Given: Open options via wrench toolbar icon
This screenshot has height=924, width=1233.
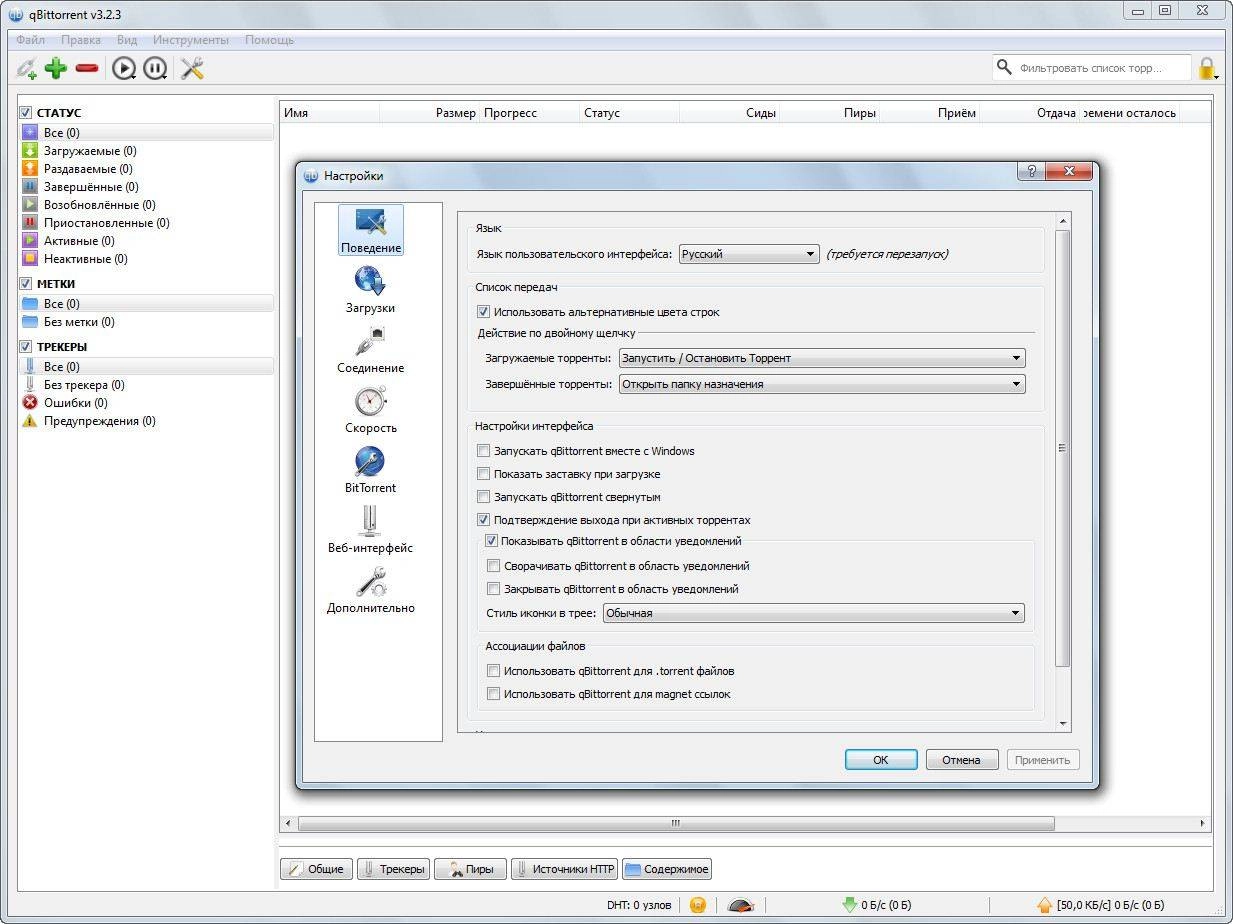Looking at the screenshot, I should click(x=192, y=68).
